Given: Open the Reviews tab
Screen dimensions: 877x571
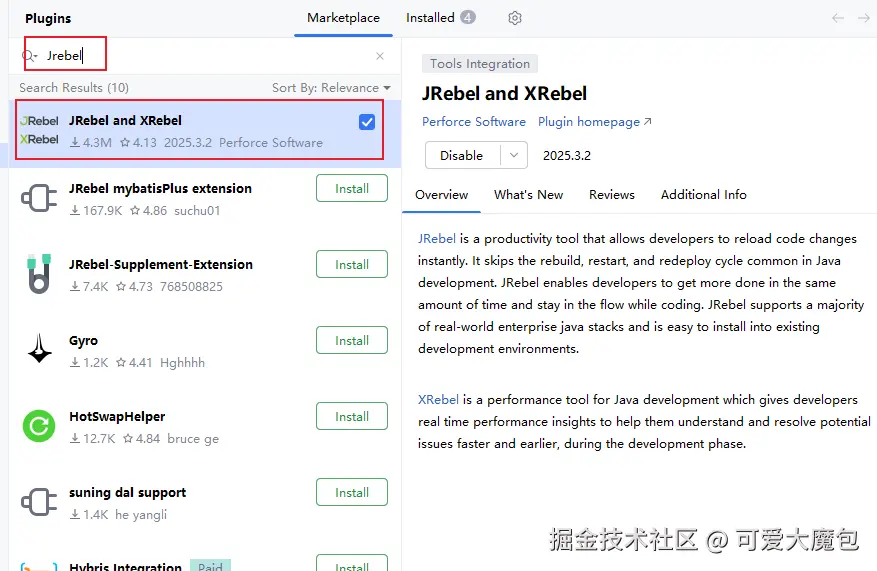Looking at the screenshot, I should tap(611, 195).
